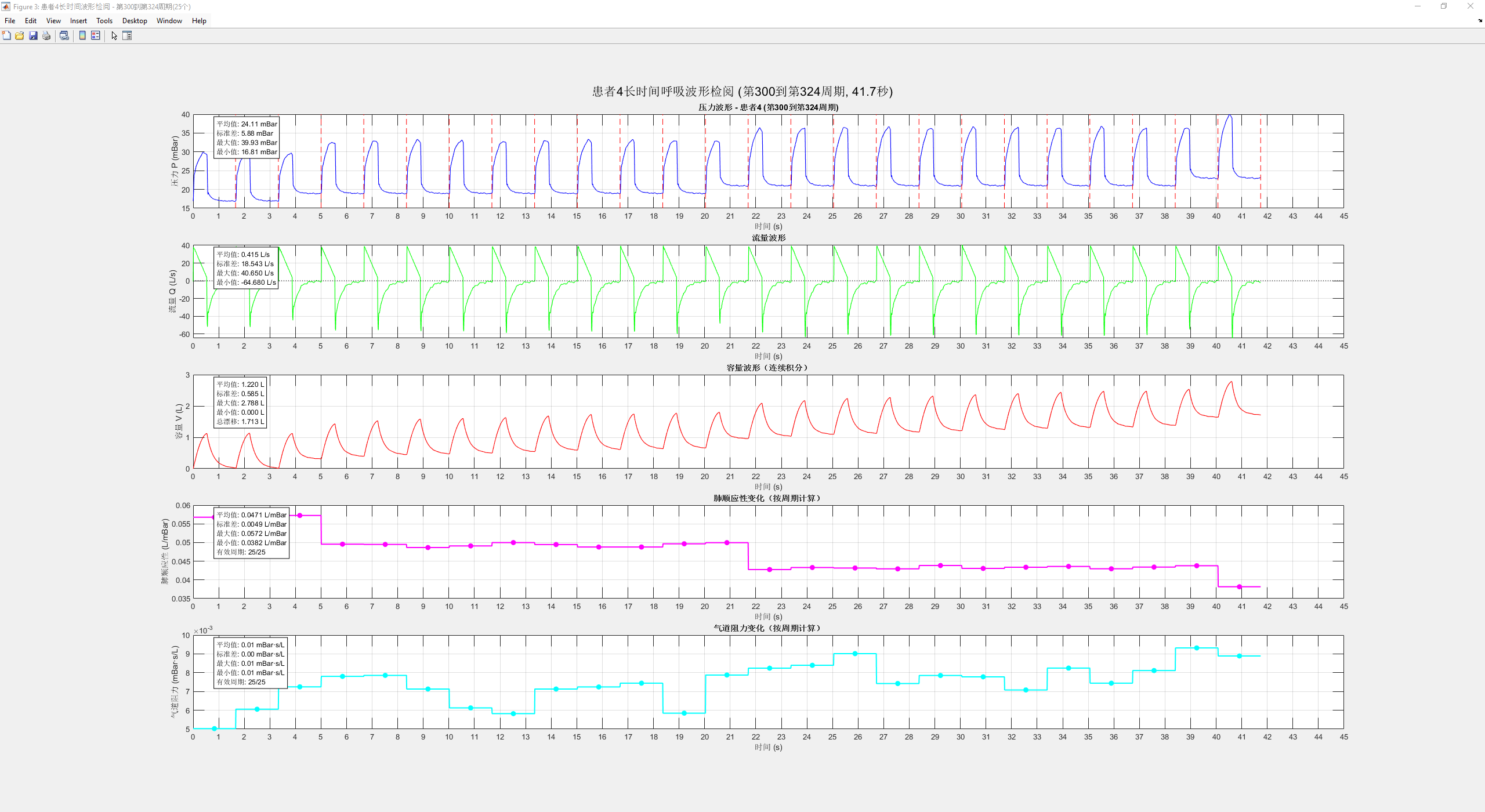Open the Tools menu
Screen dimensions: 1485x812
click(104, 21)
